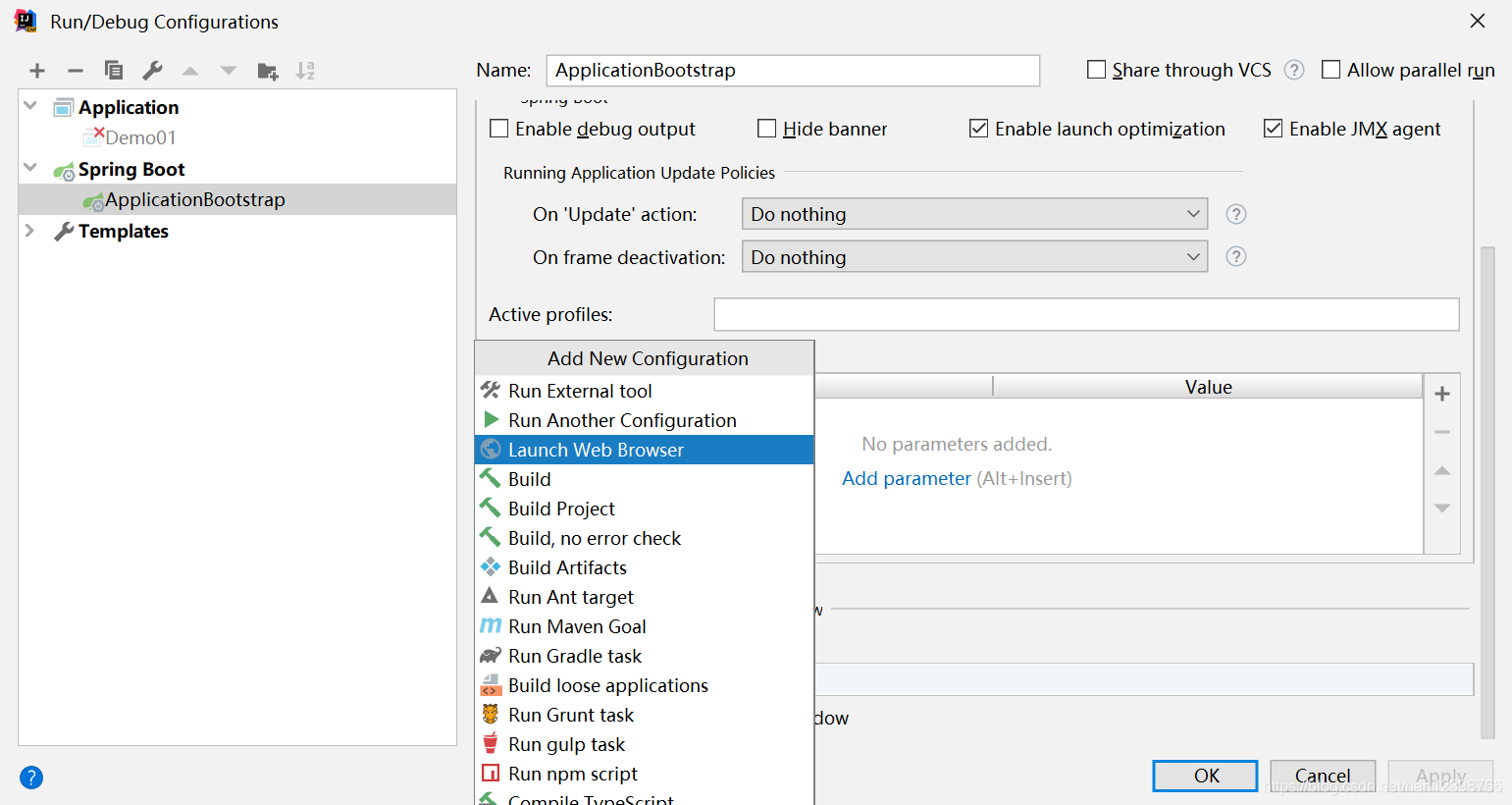1512x805 pixels.
Task: Select Run External tool menu entry
Action: click(645, 391)
